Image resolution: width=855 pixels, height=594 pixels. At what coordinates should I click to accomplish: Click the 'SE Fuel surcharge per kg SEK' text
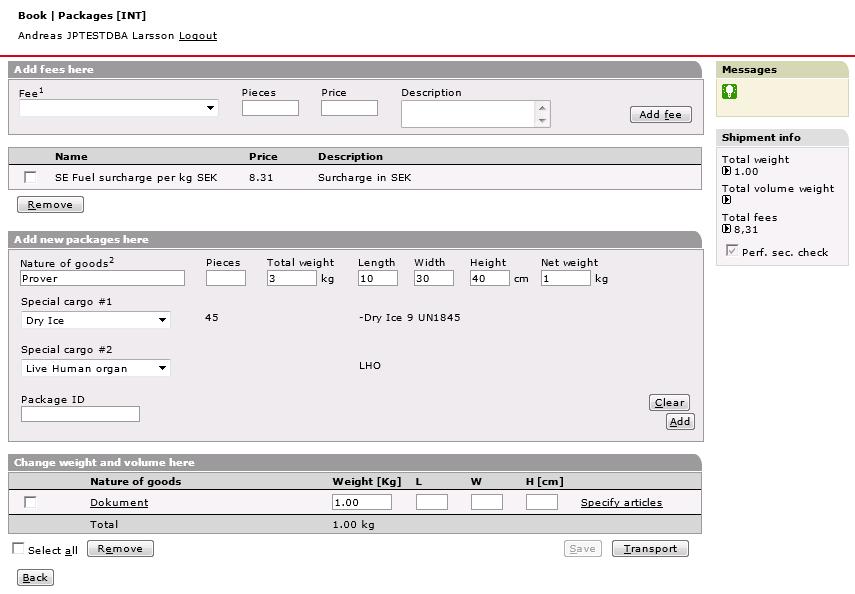[136, 177]
